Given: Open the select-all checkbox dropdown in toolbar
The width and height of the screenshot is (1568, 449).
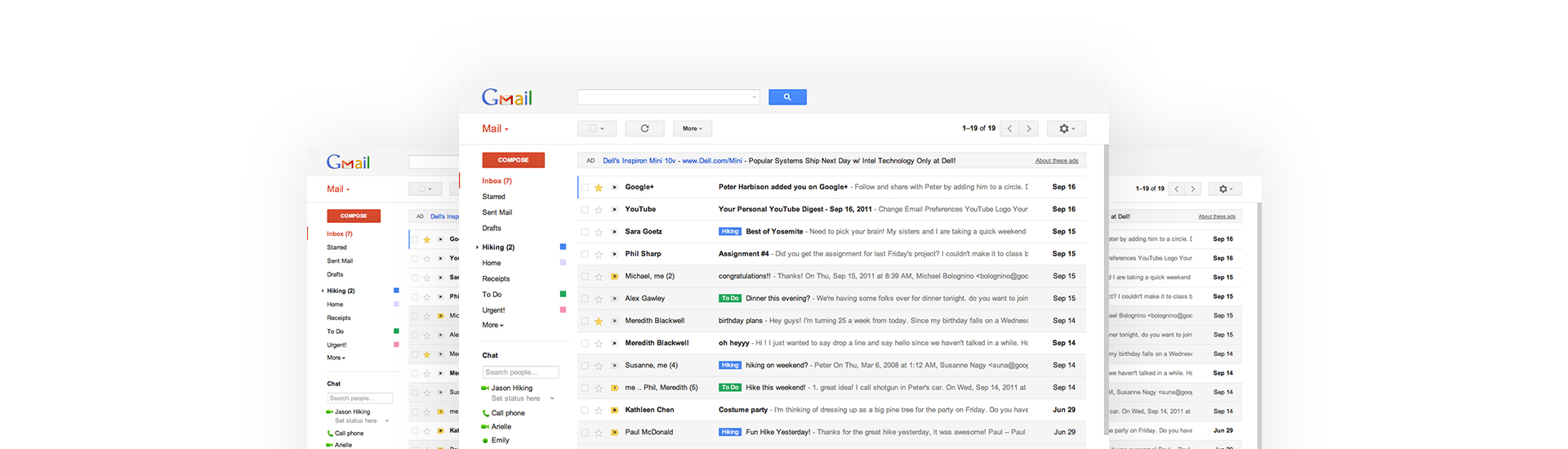Looking at the screenshot, I should (x=597, y=128).
